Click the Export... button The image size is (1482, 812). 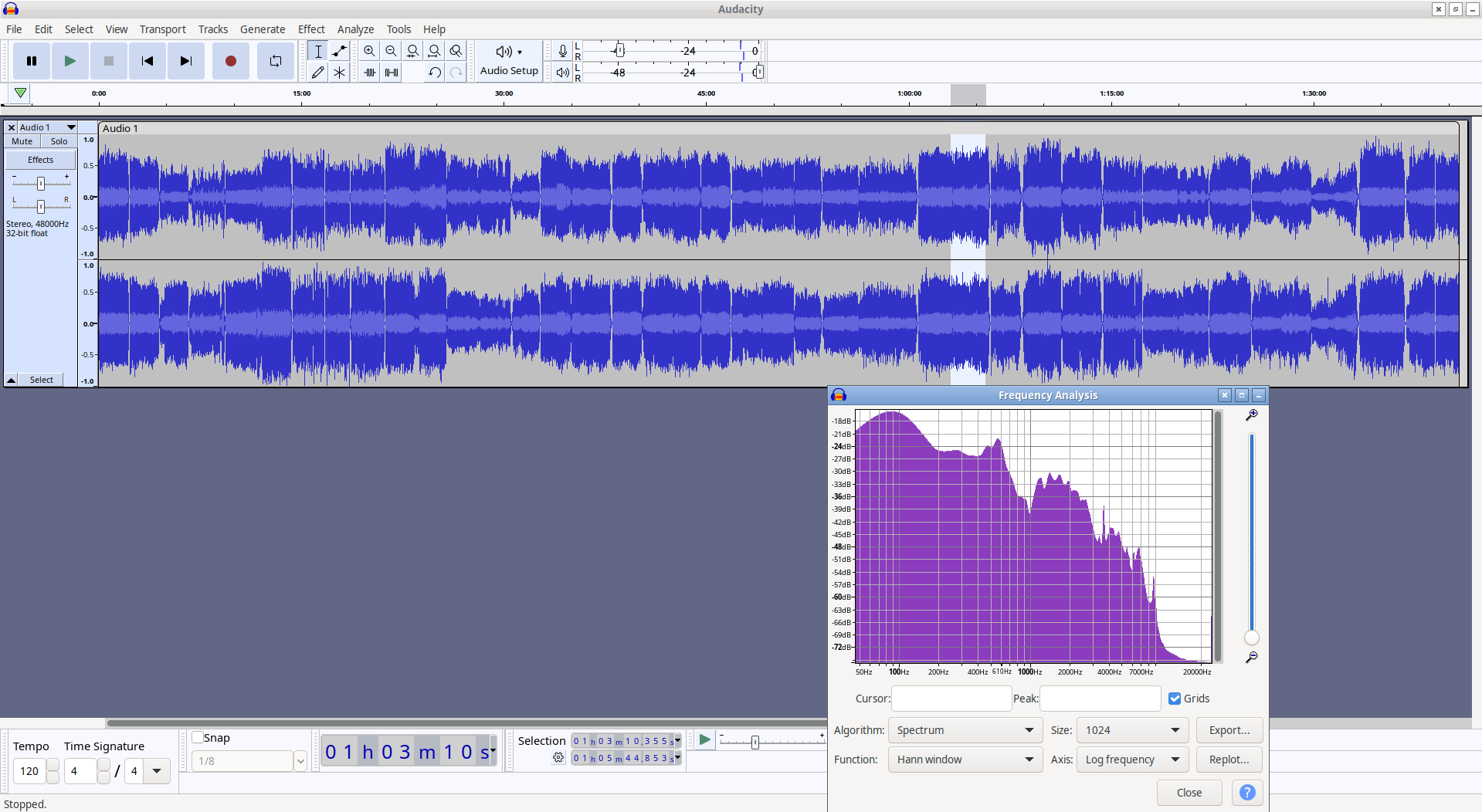pyautogui.click(x=1229, y=730)
